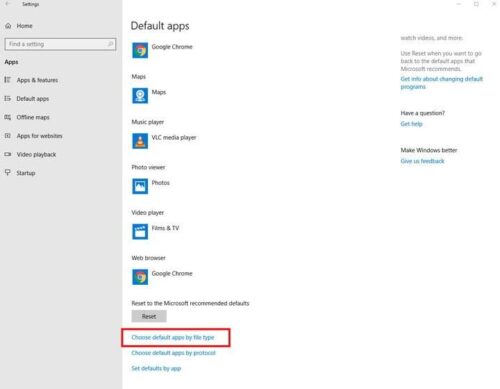
Task: Click the Get help link
Action: pyautogui.click(x=411, y=124)
